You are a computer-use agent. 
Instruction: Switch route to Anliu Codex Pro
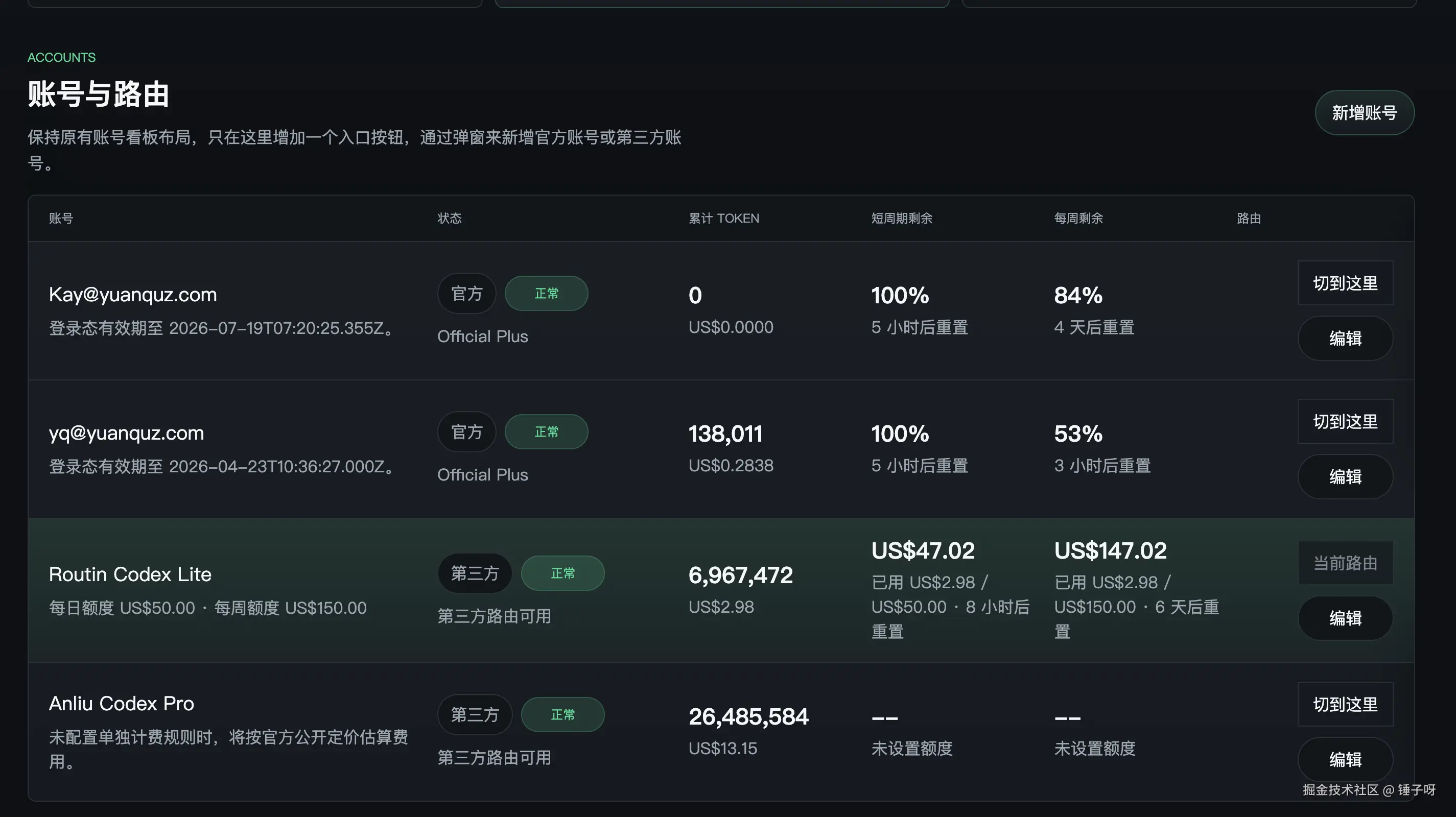click(1345, 704)
